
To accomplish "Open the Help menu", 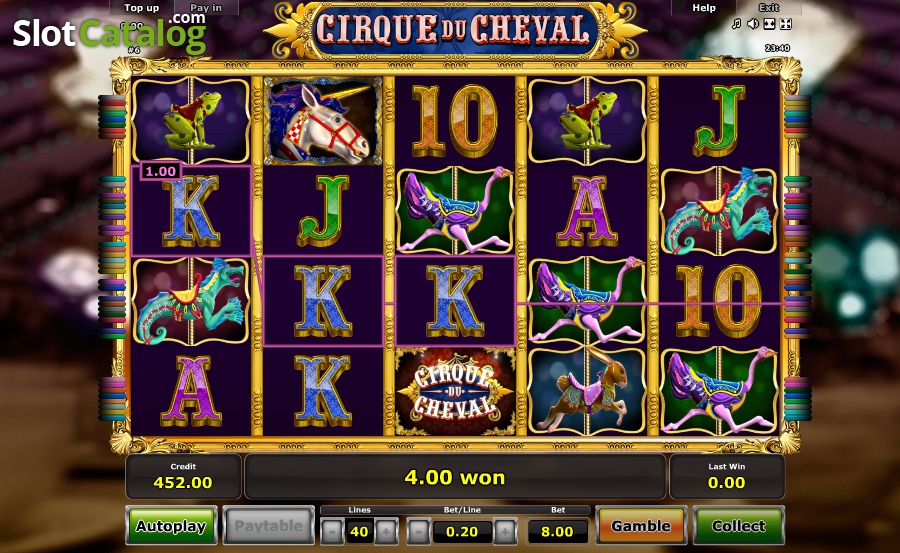I will tap(704, 7).
